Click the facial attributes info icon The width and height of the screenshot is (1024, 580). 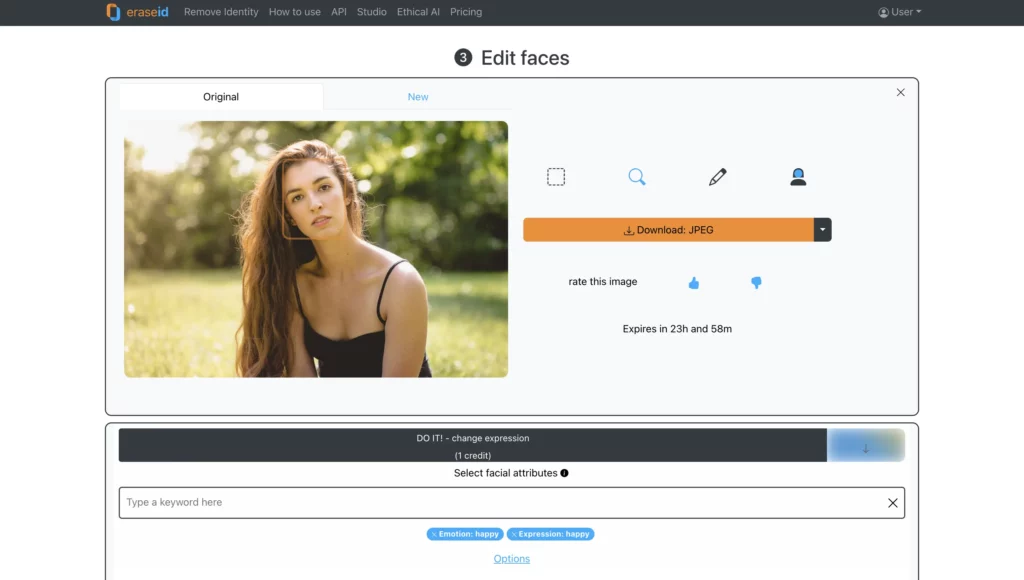(564, 473)
